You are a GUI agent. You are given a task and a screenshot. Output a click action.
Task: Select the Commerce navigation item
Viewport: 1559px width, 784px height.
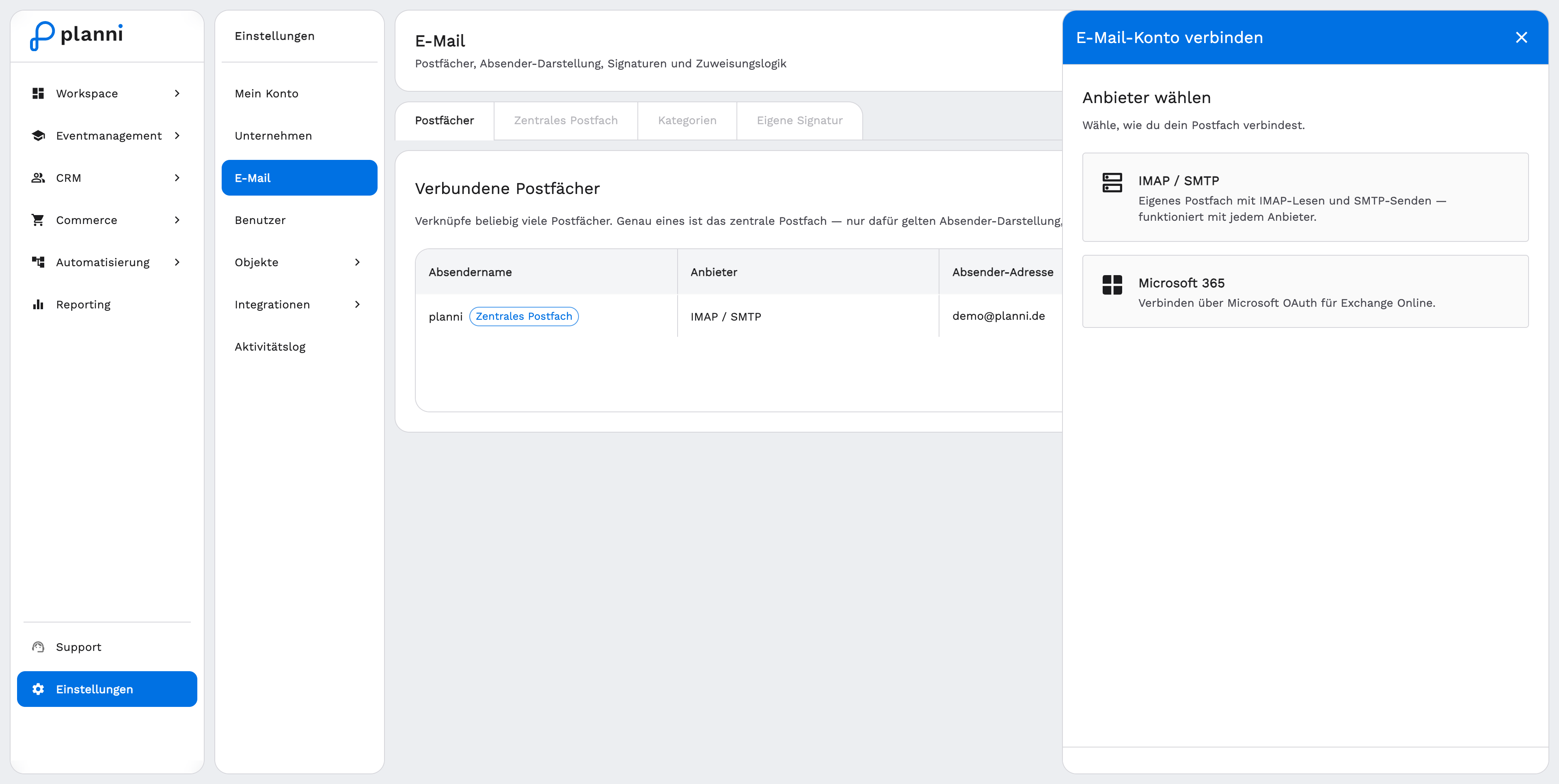point(107,220)
